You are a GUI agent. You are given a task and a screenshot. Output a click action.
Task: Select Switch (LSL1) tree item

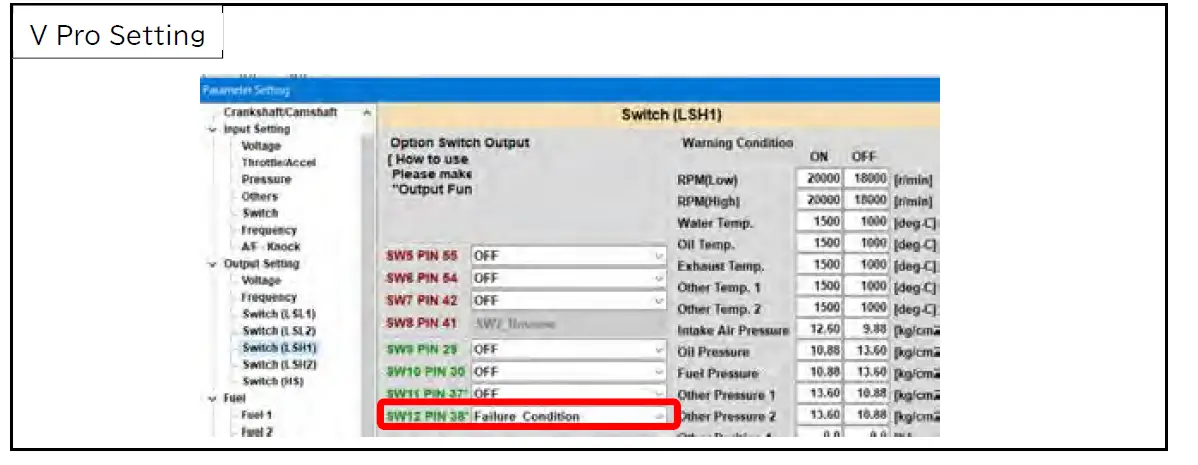279,314
